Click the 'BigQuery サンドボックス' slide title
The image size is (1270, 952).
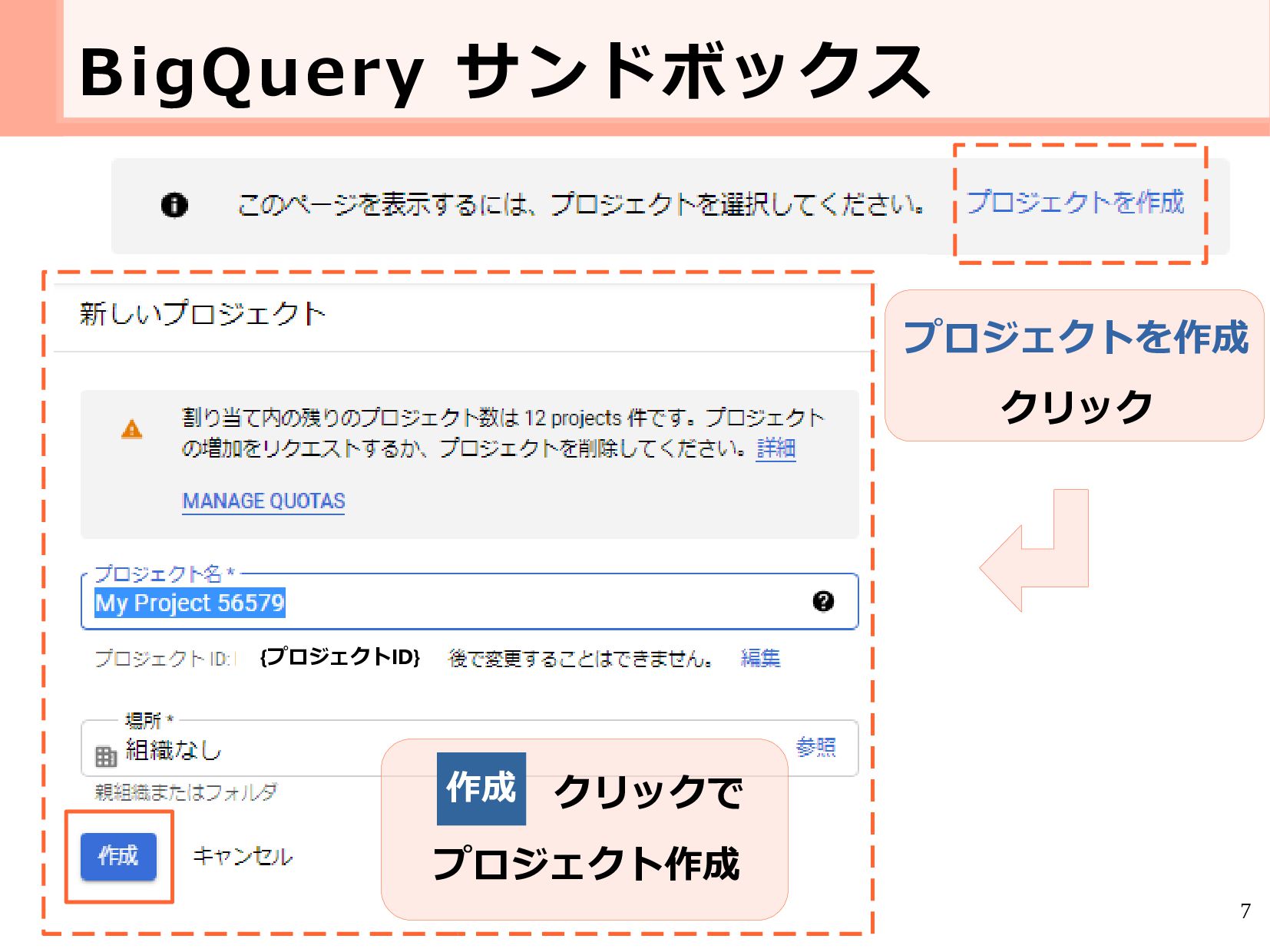click(504, 72)
